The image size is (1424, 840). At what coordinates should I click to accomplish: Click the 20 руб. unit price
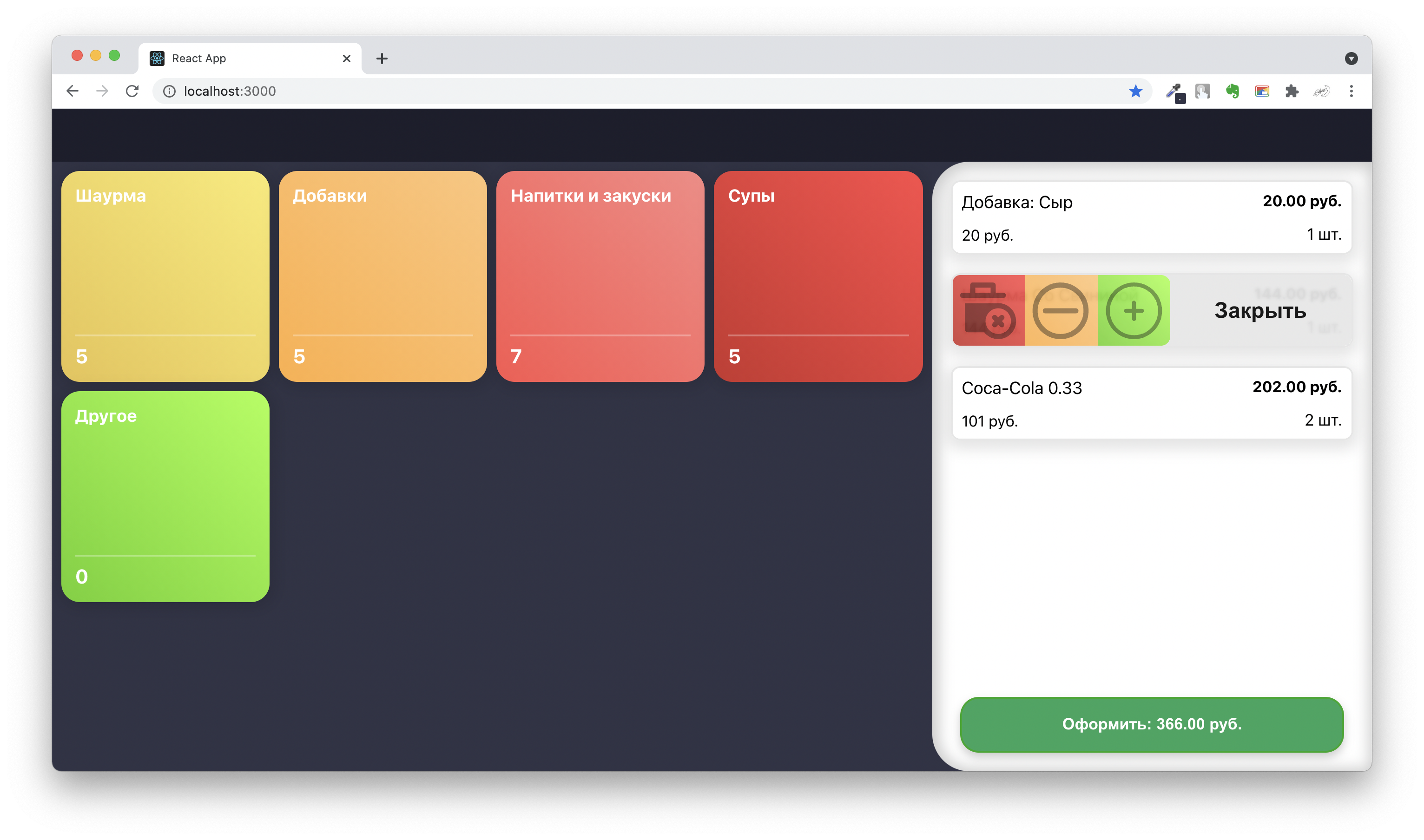pos(987,236)
